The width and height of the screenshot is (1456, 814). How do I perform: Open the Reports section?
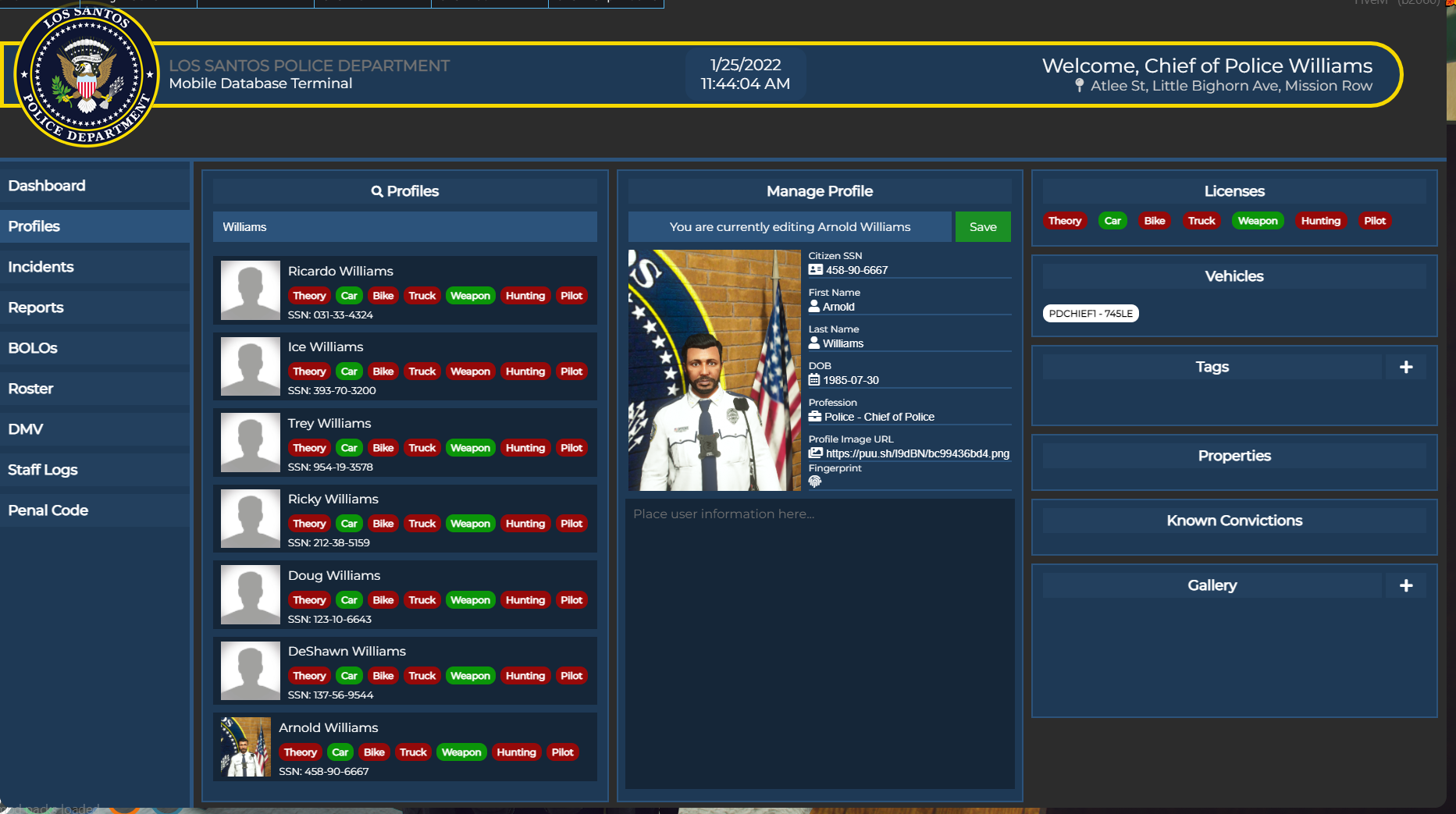click(94, 307)
